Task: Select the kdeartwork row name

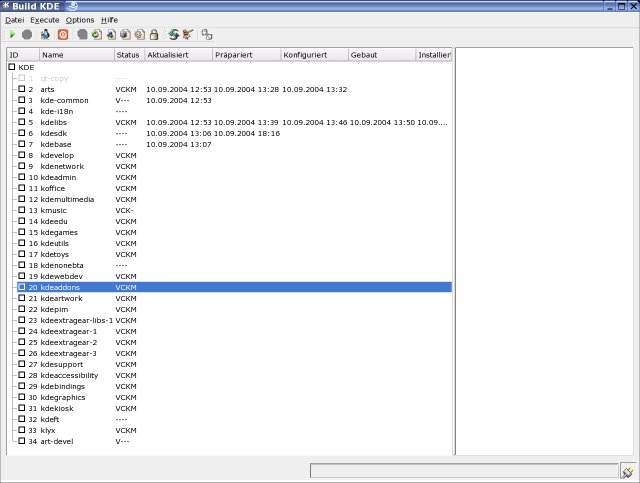Action: (62, 299)
